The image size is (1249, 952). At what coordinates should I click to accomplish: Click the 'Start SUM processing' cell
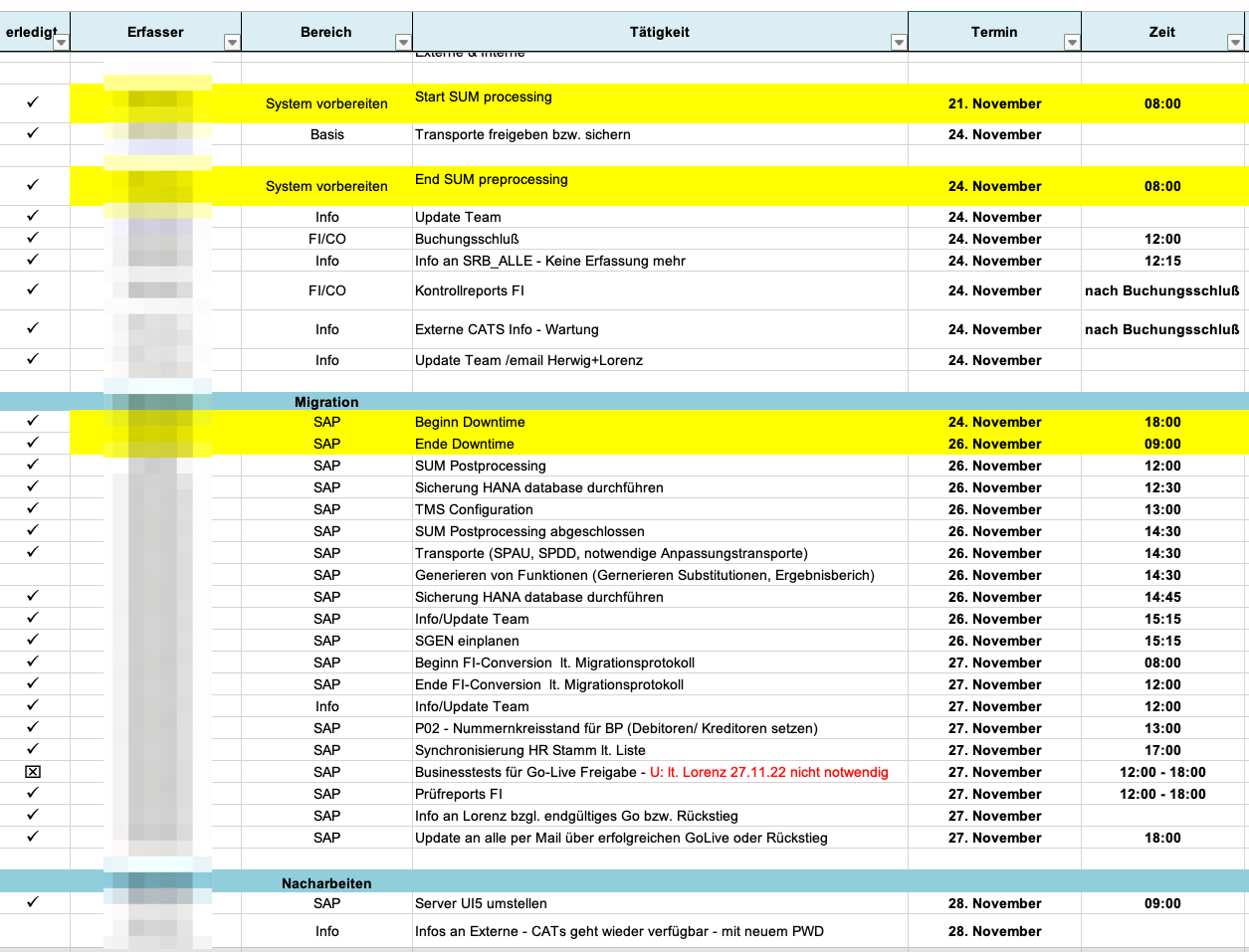(x=660, y=103)
